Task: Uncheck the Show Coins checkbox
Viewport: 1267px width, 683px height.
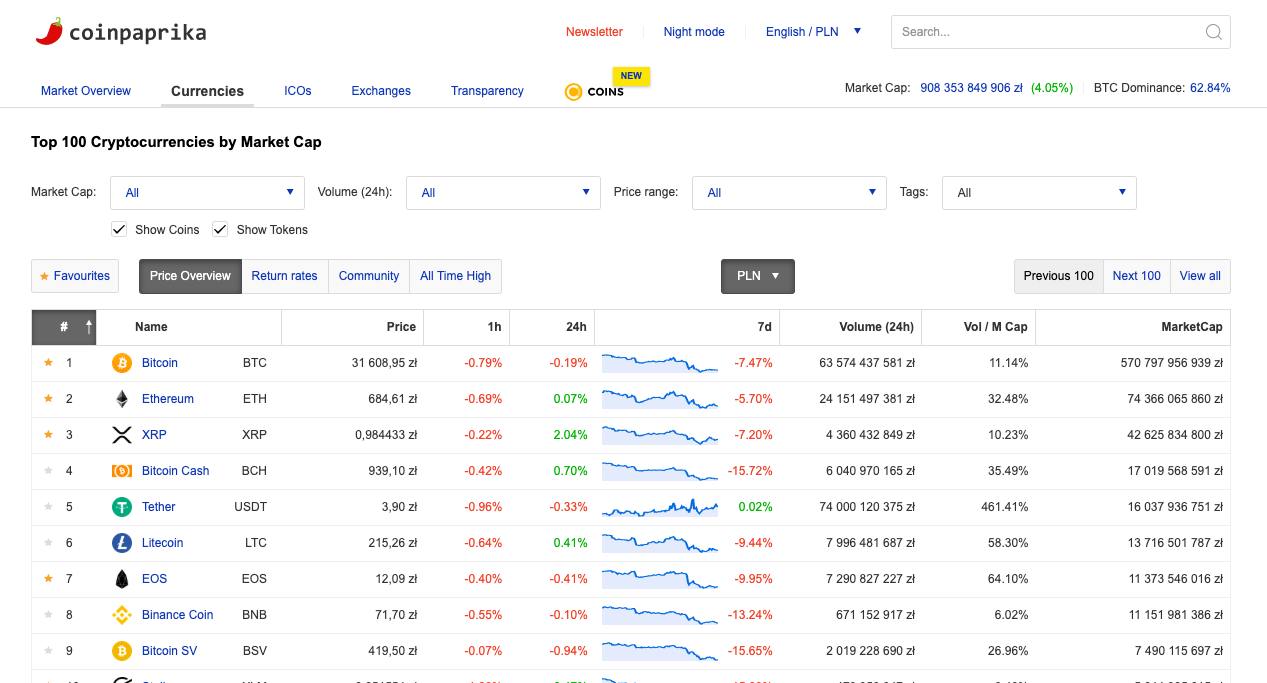Action: click(119, 229)
